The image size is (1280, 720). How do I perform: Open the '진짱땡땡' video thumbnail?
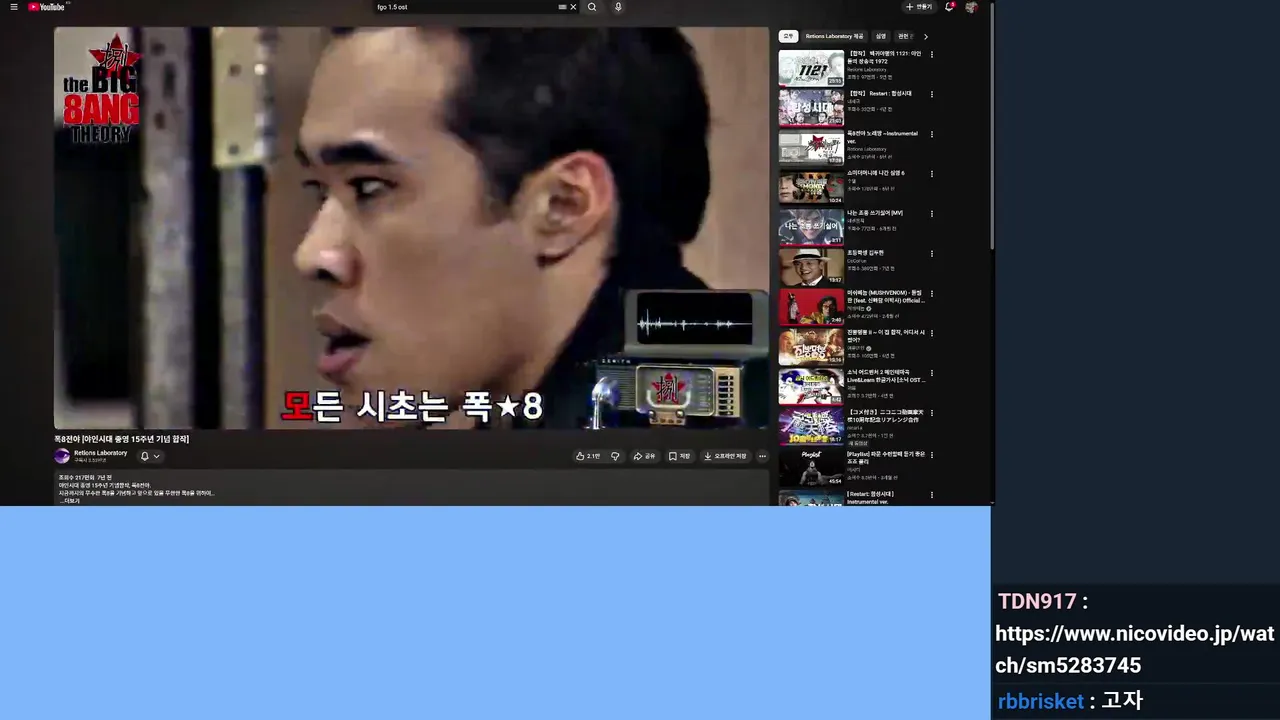[x=811, y=347]
